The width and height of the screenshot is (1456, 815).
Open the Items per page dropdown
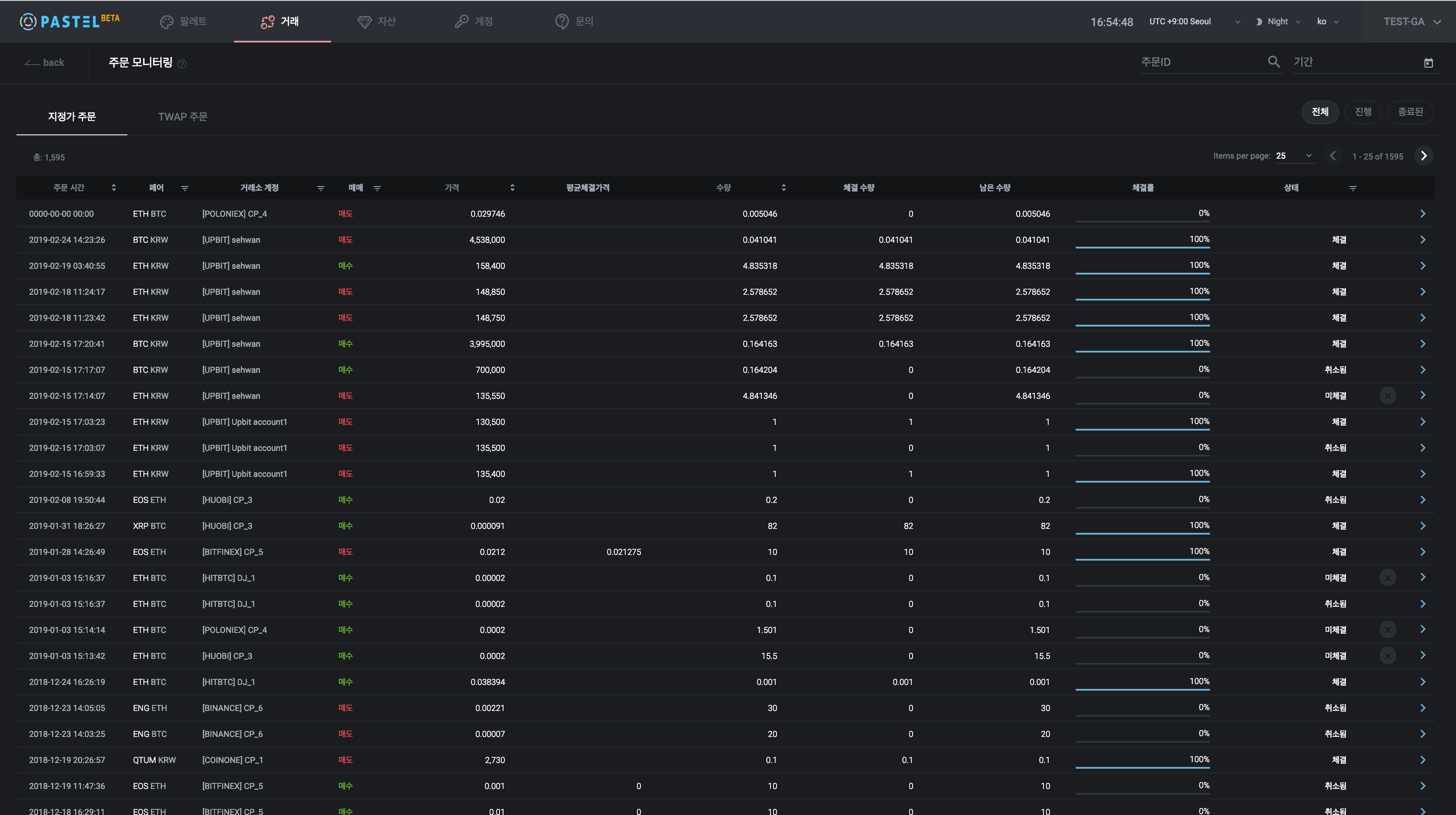tap(1294, 156)
